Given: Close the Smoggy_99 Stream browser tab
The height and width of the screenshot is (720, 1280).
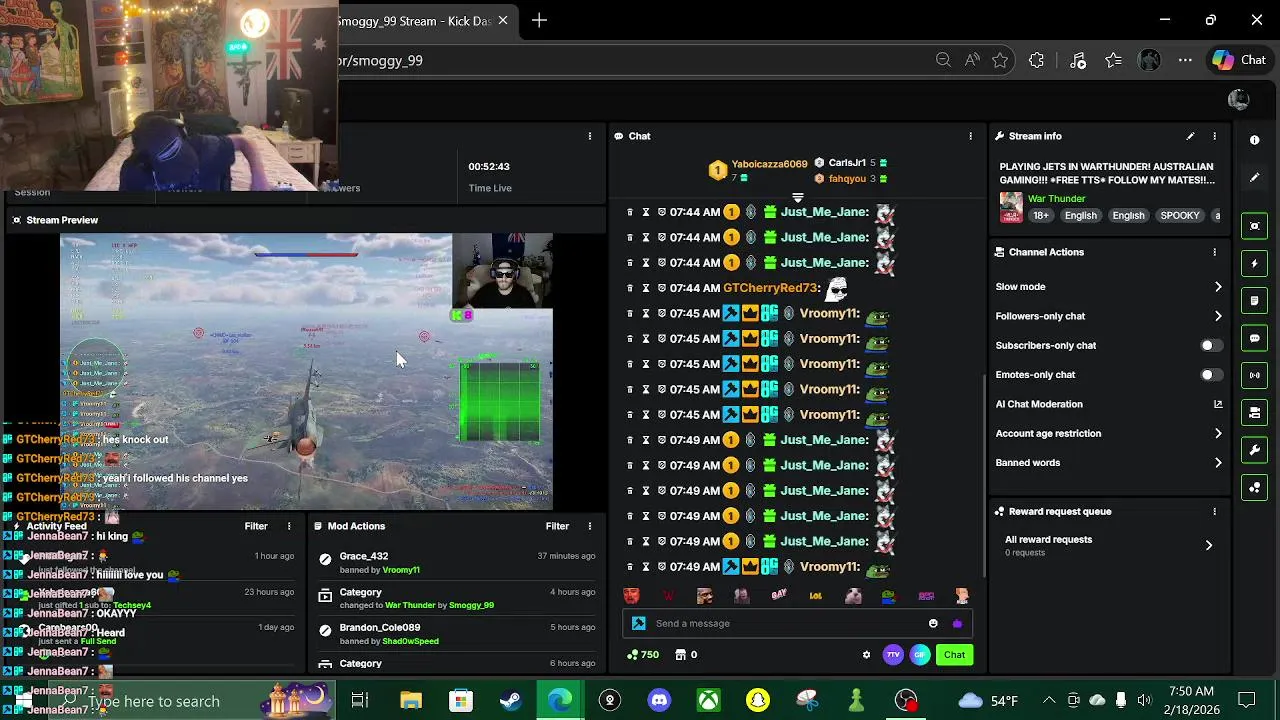Looking at the screenshot, I should pyautogui.click(x=503, y=20).
